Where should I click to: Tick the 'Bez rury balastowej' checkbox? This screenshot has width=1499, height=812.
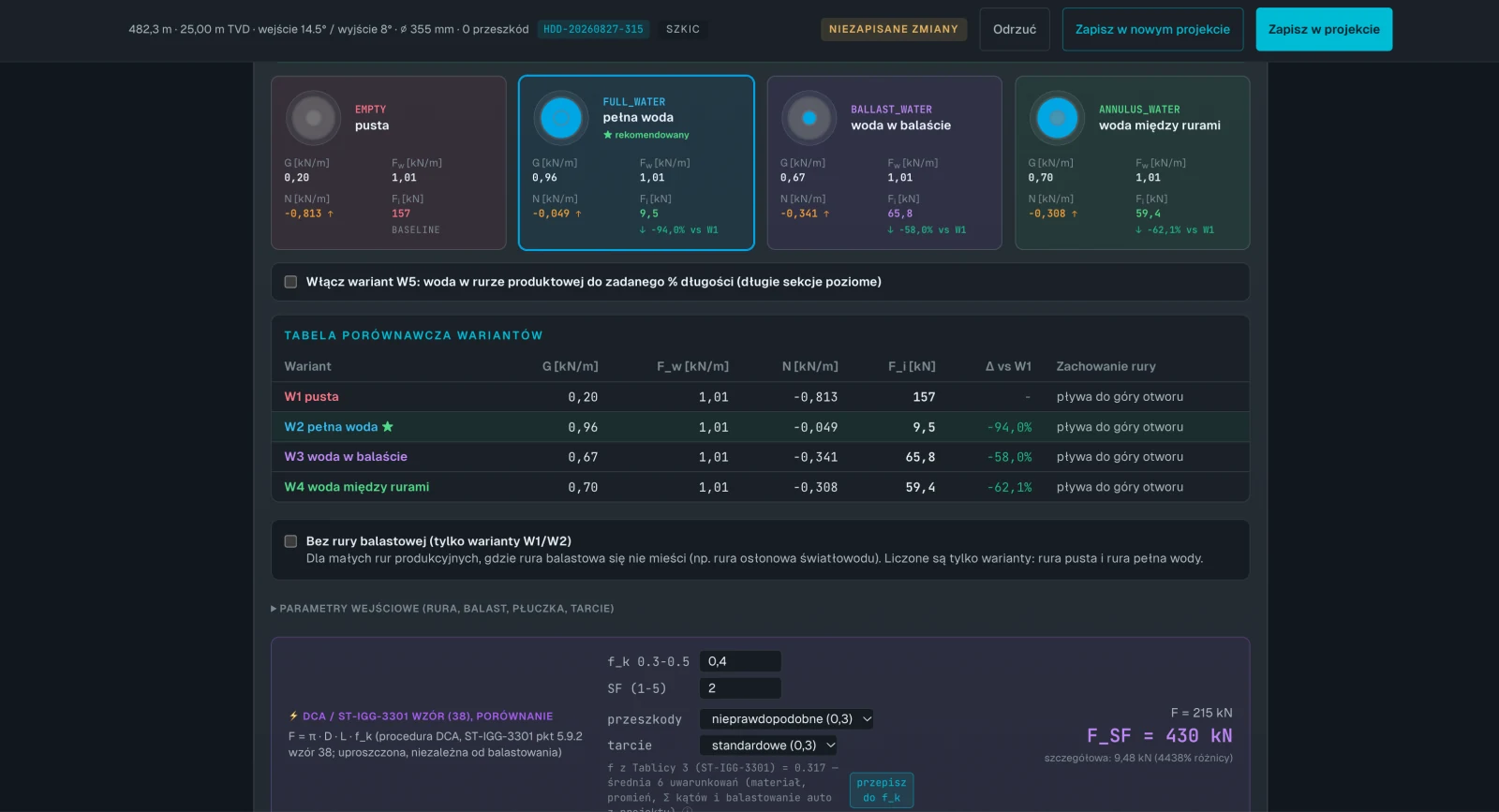290,541
